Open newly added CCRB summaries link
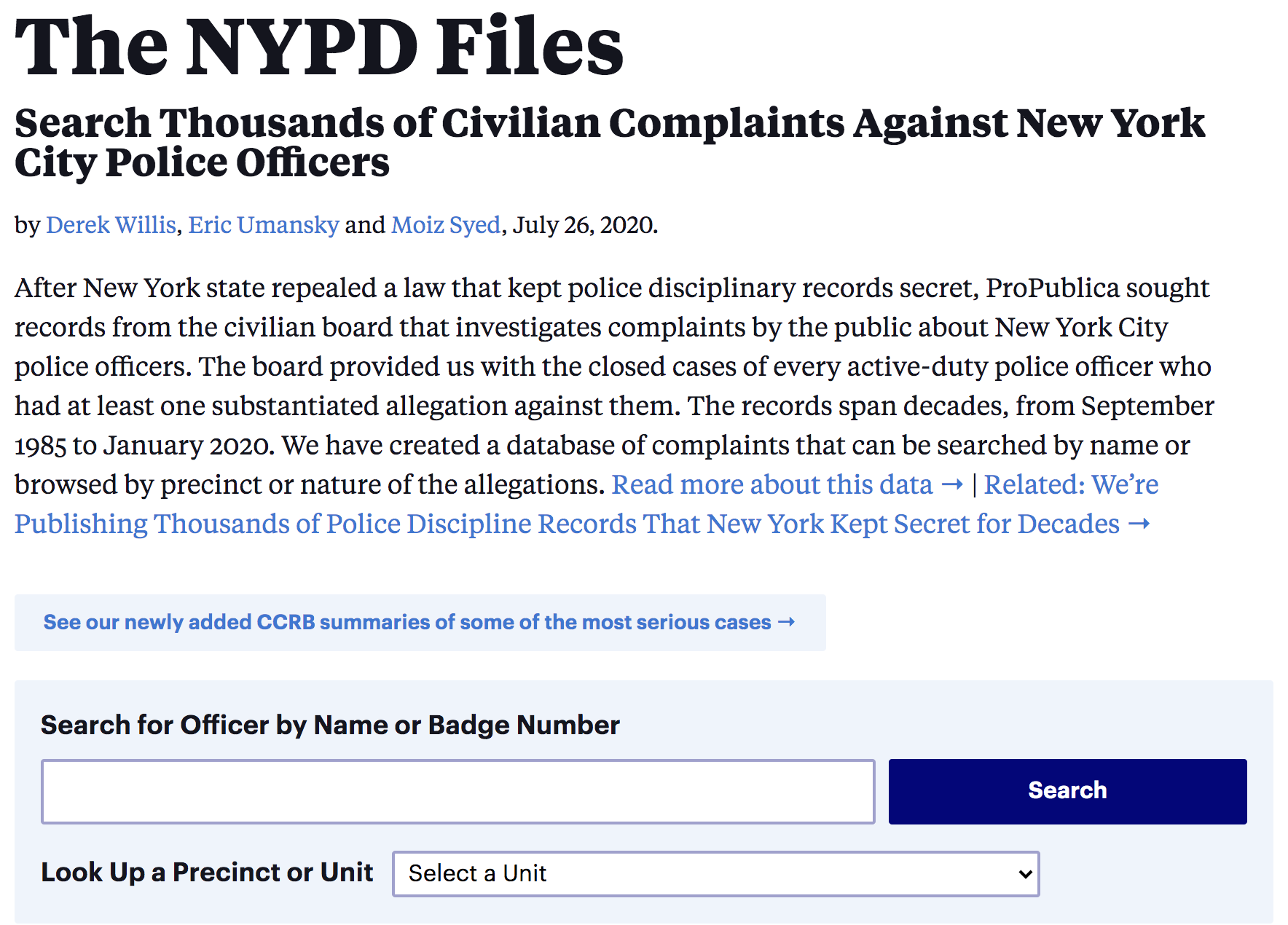 point(407,623)
